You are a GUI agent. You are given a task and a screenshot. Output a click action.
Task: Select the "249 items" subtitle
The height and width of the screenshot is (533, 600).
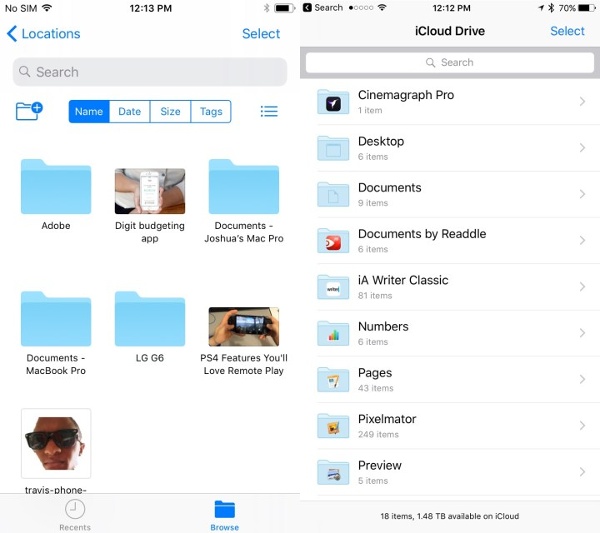click(x=378, y=434)
